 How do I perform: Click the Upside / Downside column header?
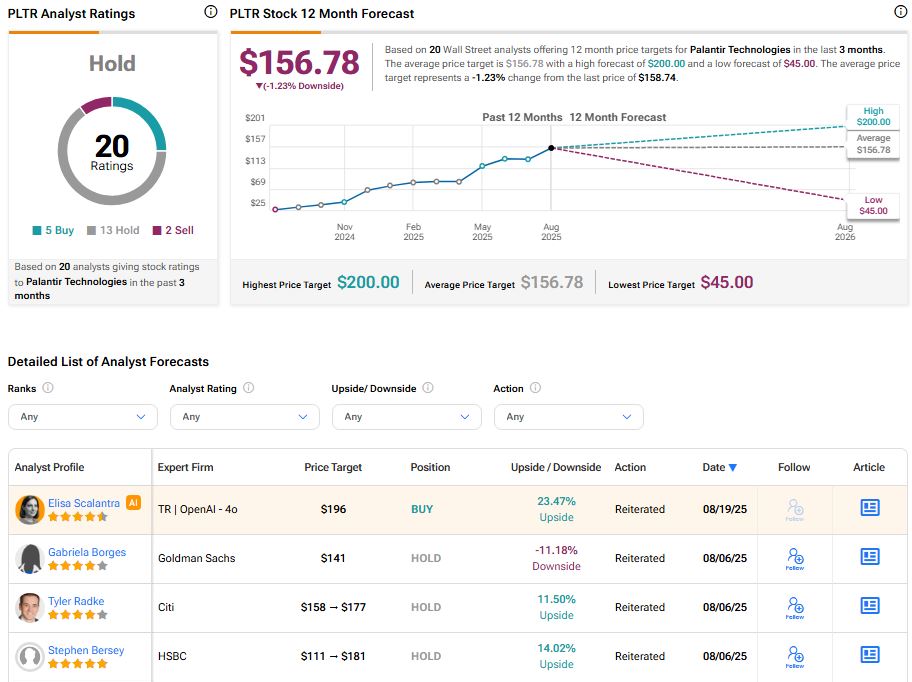[x=556, y=467]
